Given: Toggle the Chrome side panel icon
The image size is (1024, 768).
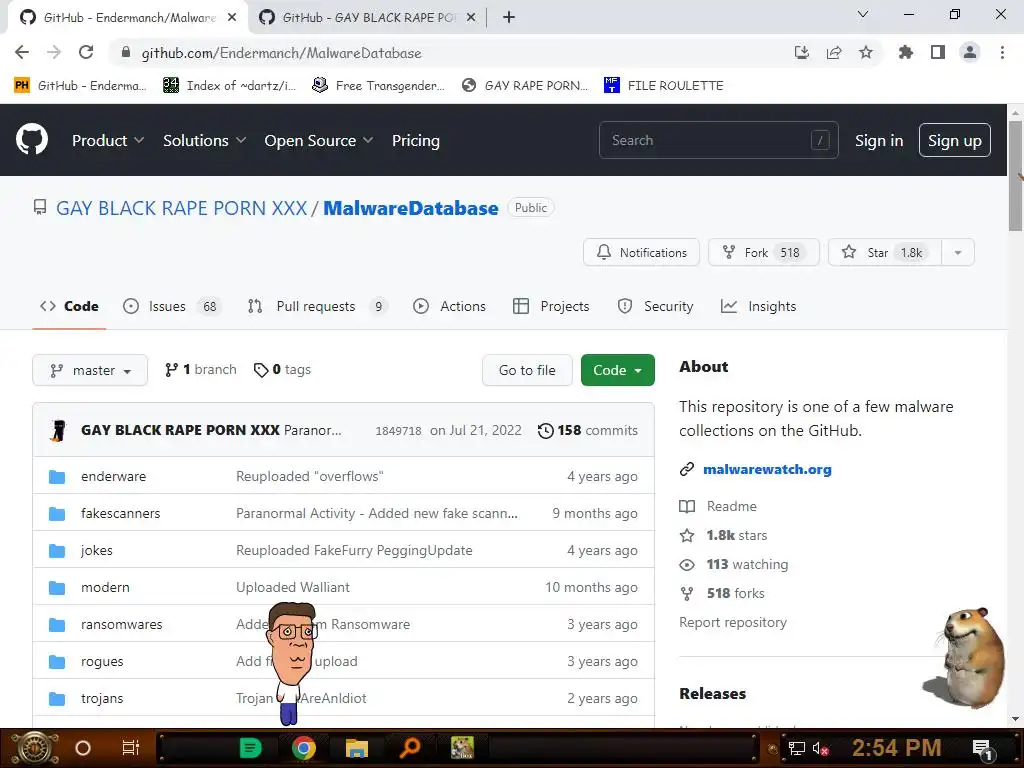Looking at the screenshot, I should point(938,52).
